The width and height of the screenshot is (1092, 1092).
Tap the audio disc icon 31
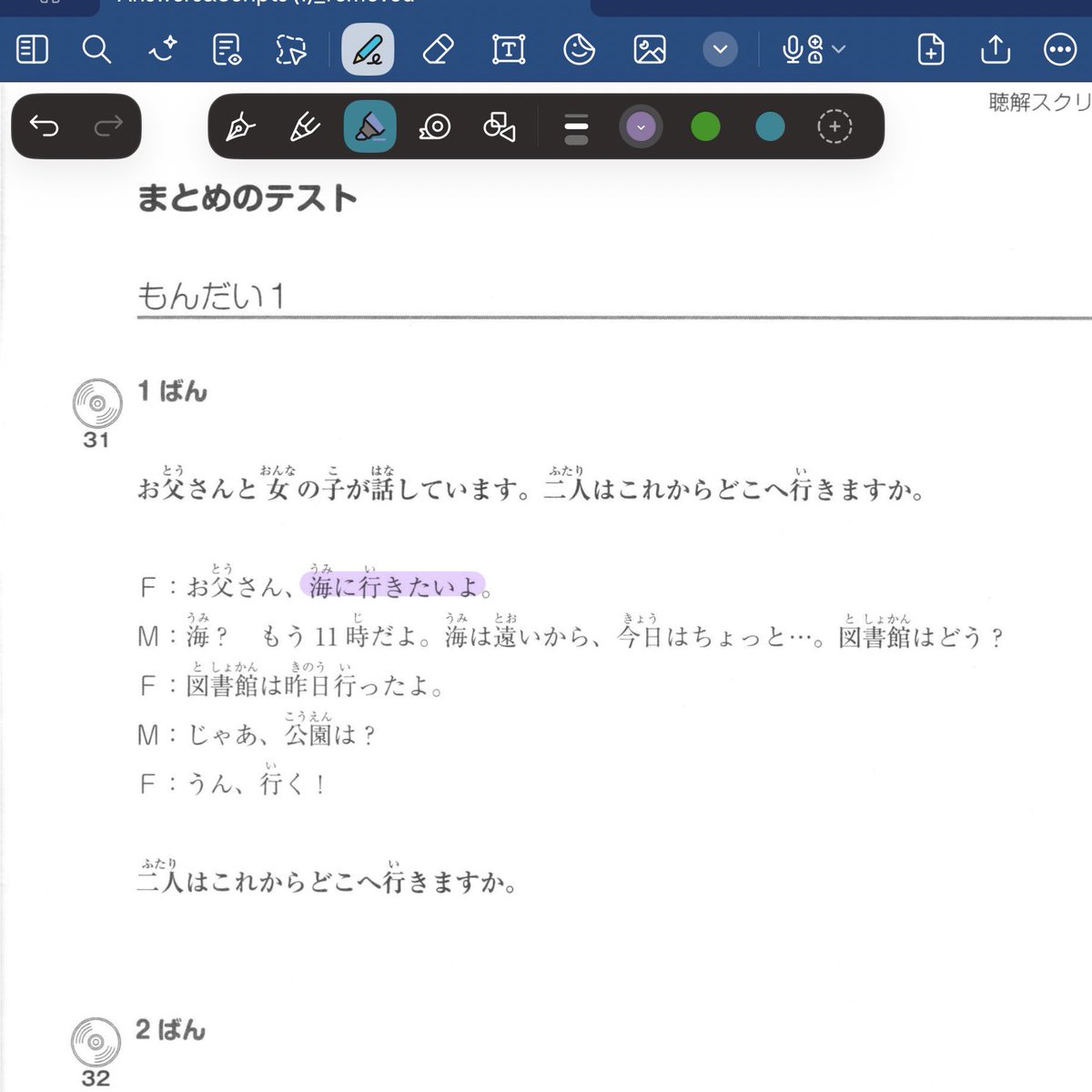pyautogui.click(x=97, y=403)
